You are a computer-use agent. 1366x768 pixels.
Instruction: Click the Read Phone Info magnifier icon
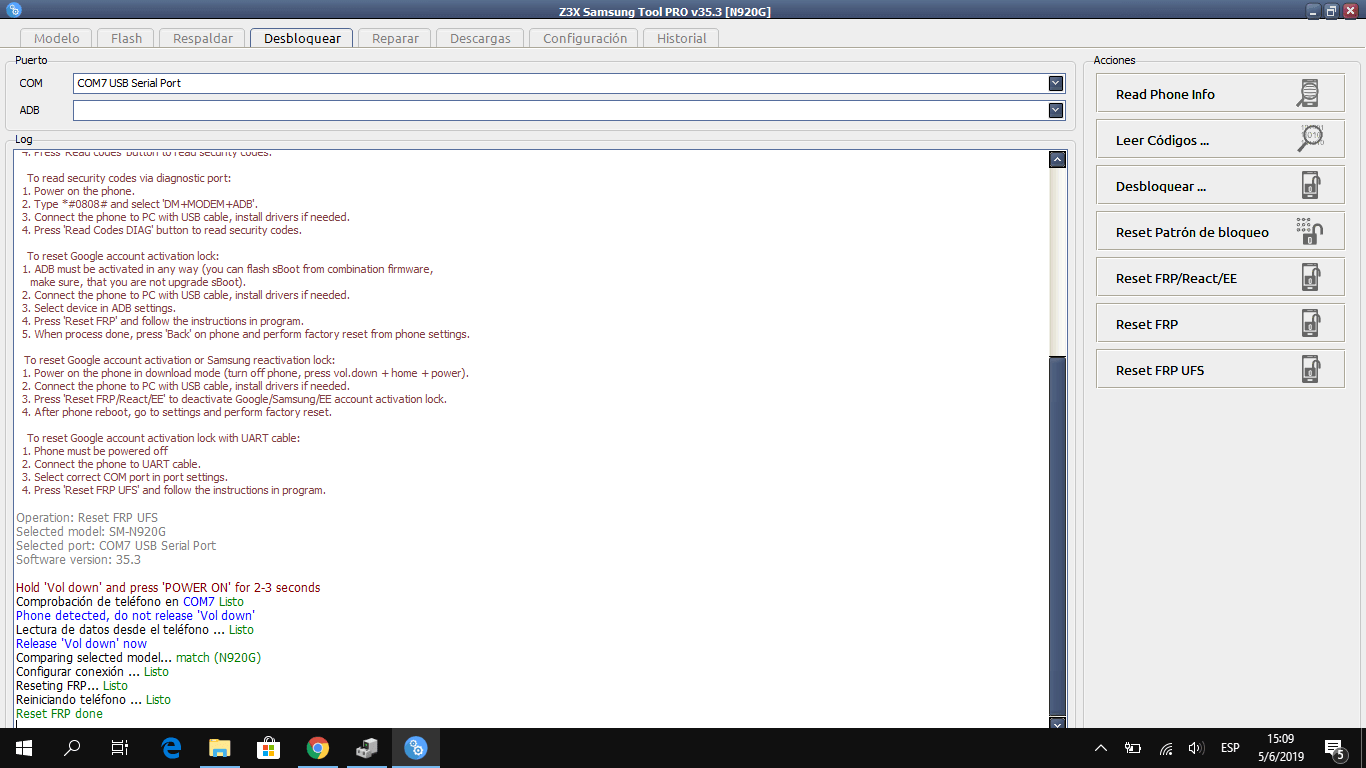pyautogui.click(x=1308, y=94)
